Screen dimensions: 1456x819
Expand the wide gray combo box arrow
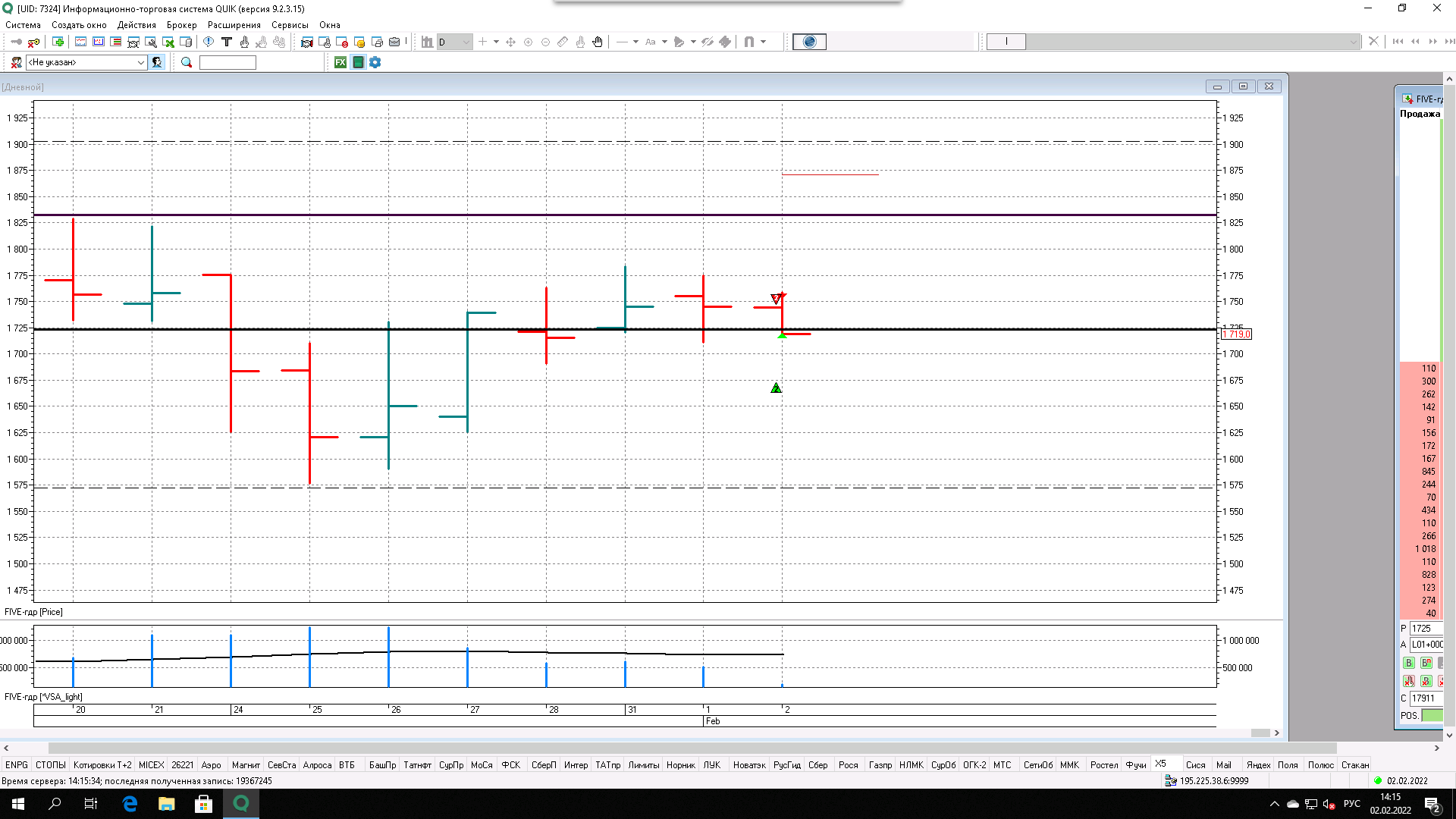[1354, 42]
